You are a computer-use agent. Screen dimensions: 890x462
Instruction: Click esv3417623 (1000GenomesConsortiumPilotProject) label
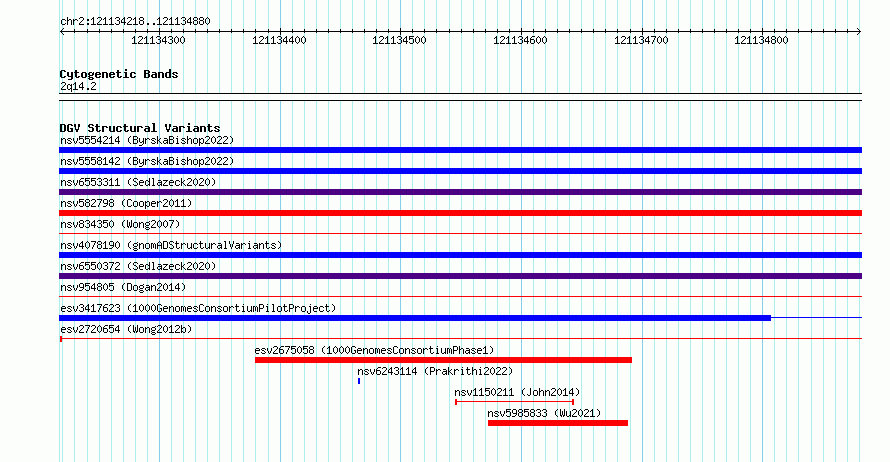coord(198,308)
